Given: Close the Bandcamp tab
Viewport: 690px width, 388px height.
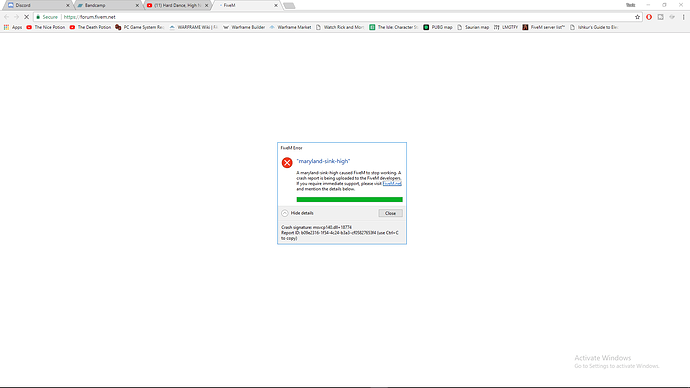Looking at the screenshot, I should point(137,5).
